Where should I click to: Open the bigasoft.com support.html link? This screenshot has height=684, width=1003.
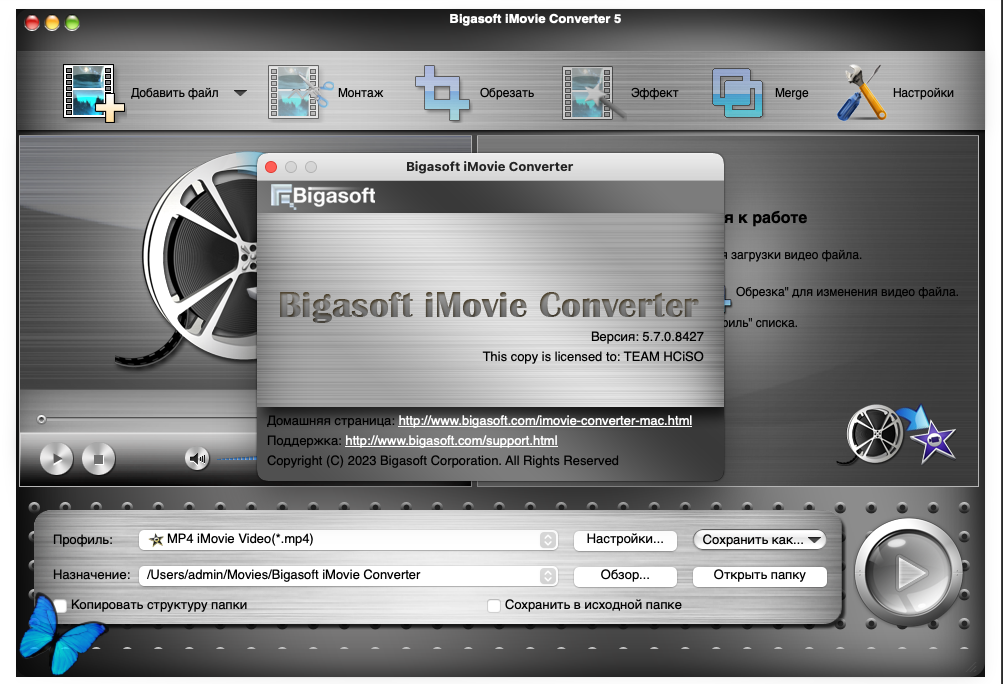[x=451, y=440]
